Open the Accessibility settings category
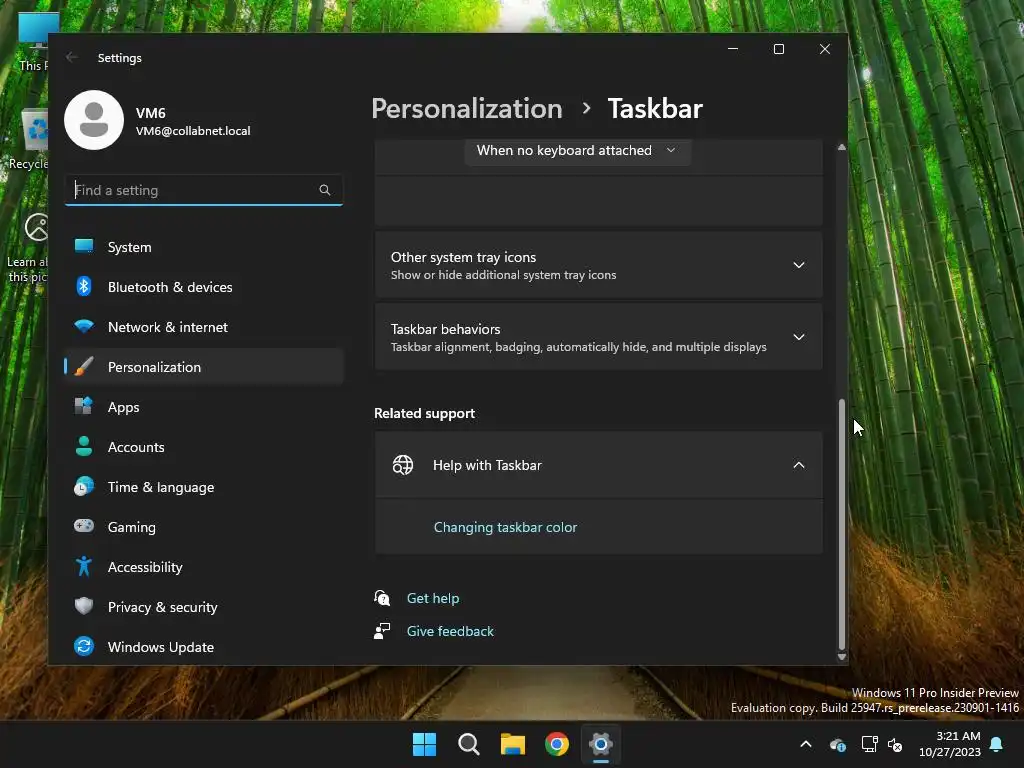Viewport: 1024px width, 768px height. pos(204,567)
